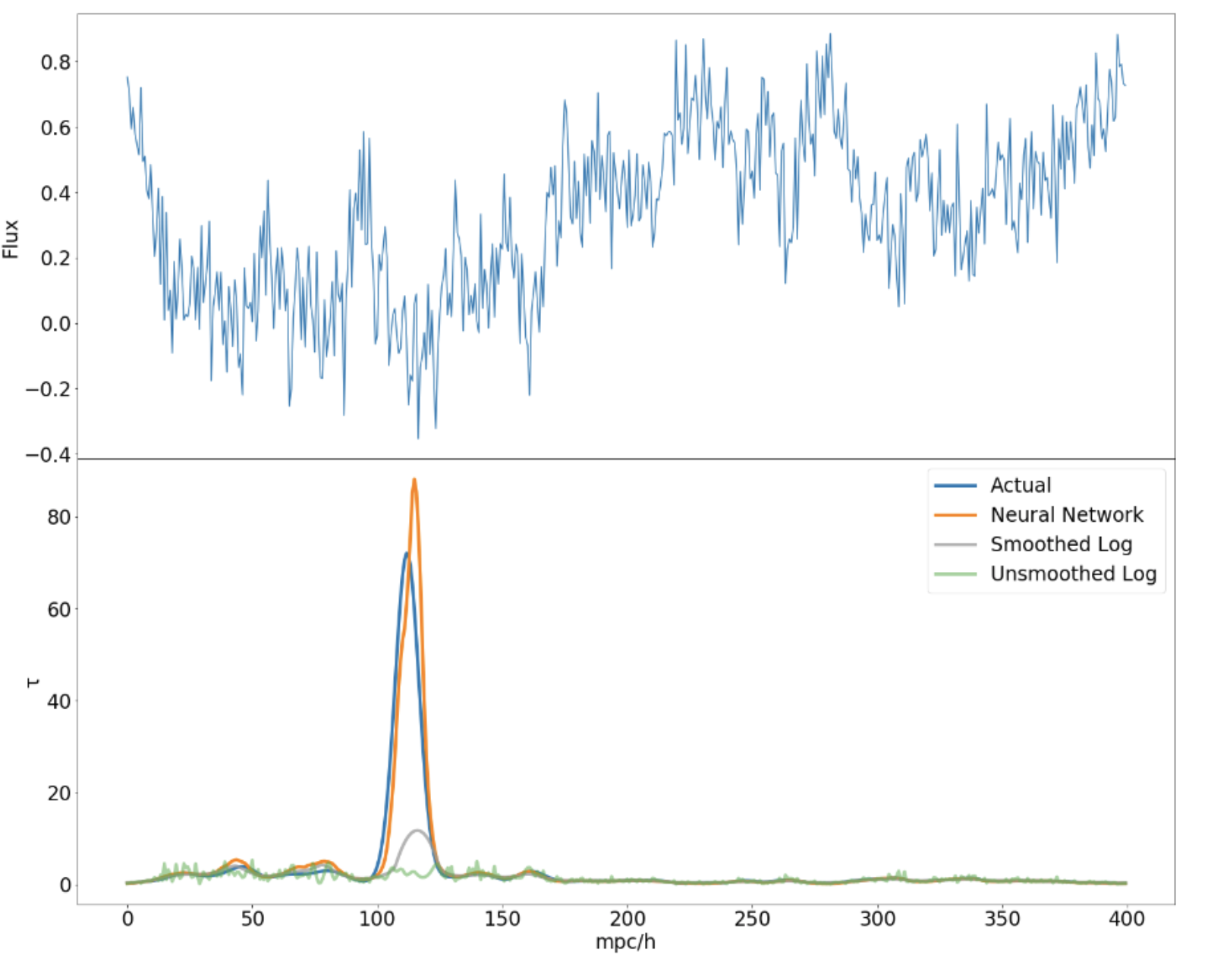
Task: Click the x-axis tick label '200'
Action: (628, 919)
